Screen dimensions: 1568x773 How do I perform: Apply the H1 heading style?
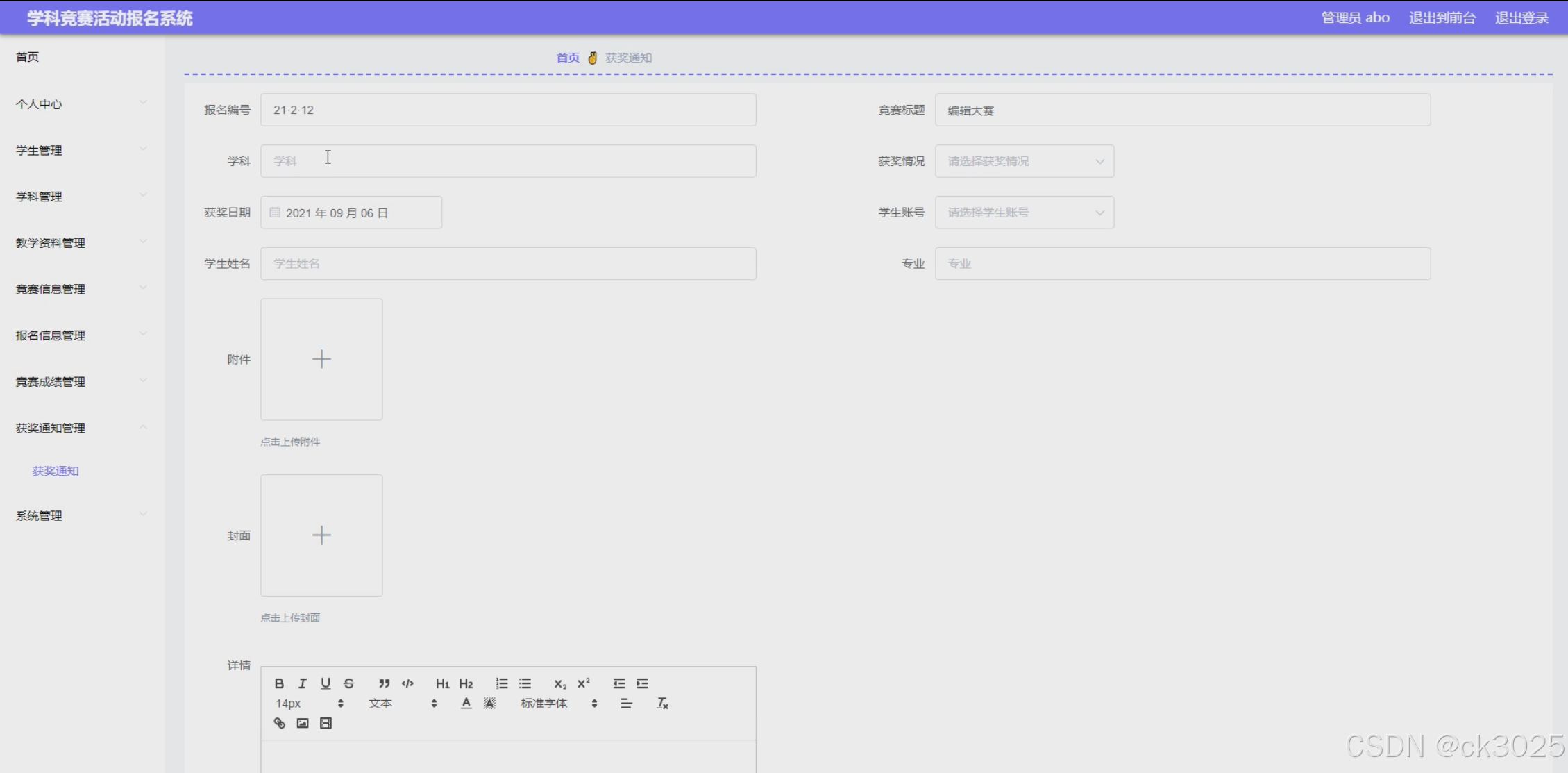pyautogui.click(x=442, y=683)
